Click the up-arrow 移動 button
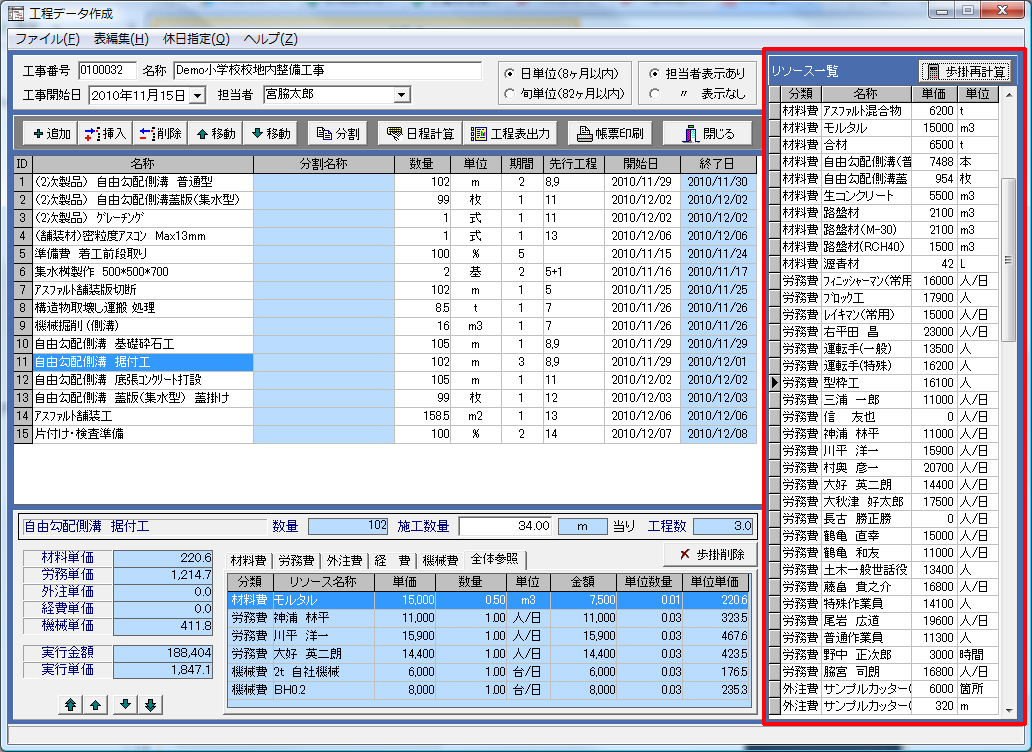 [x=215, y=134]
